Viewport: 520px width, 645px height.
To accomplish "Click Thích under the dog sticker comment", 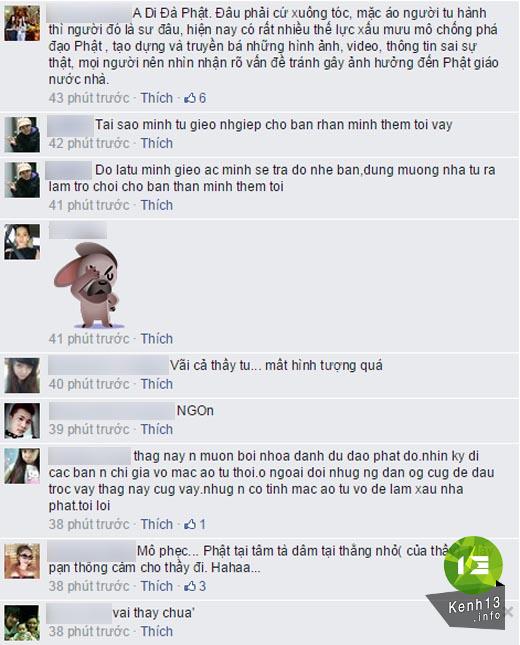I will (157, 339).
